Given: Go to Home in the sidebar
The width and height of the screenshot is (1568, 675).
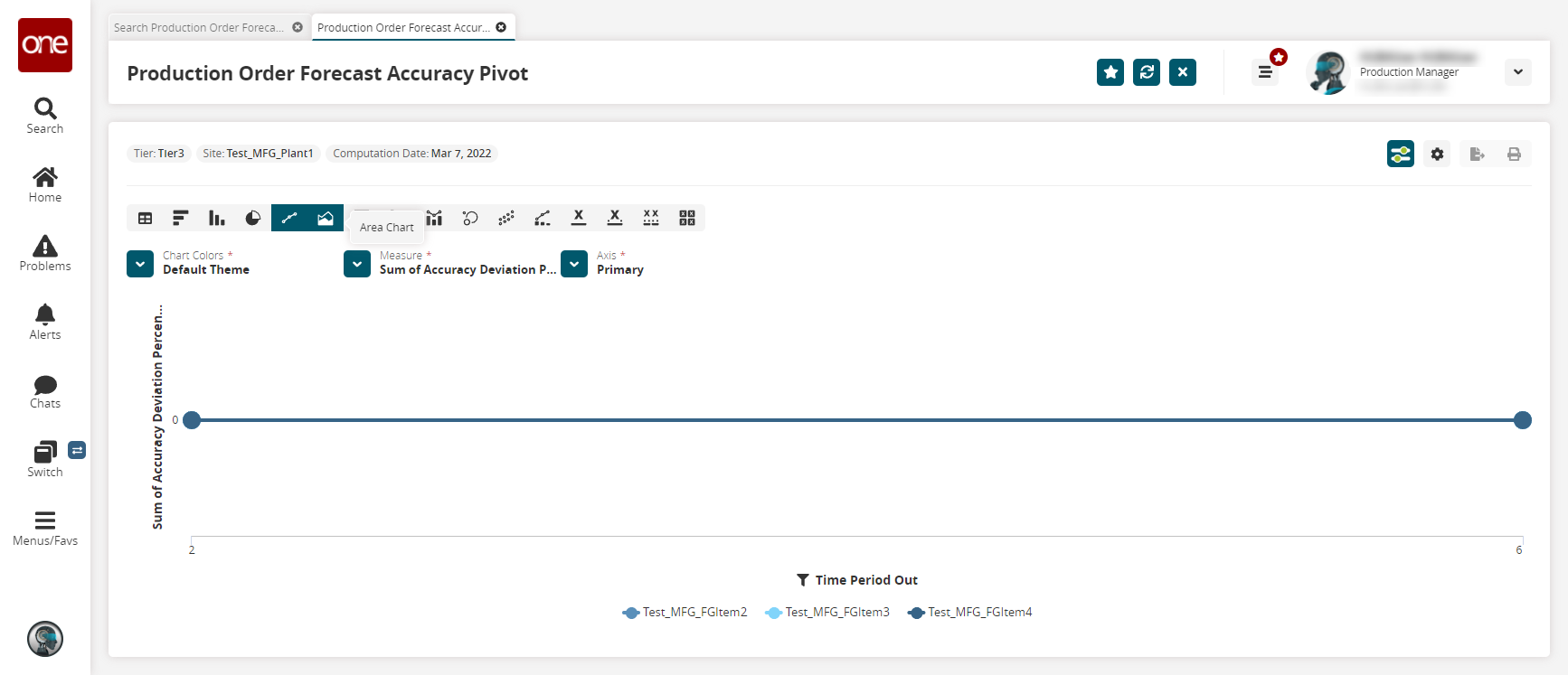Looking at the screenshot, I should [x=45, y=184].
